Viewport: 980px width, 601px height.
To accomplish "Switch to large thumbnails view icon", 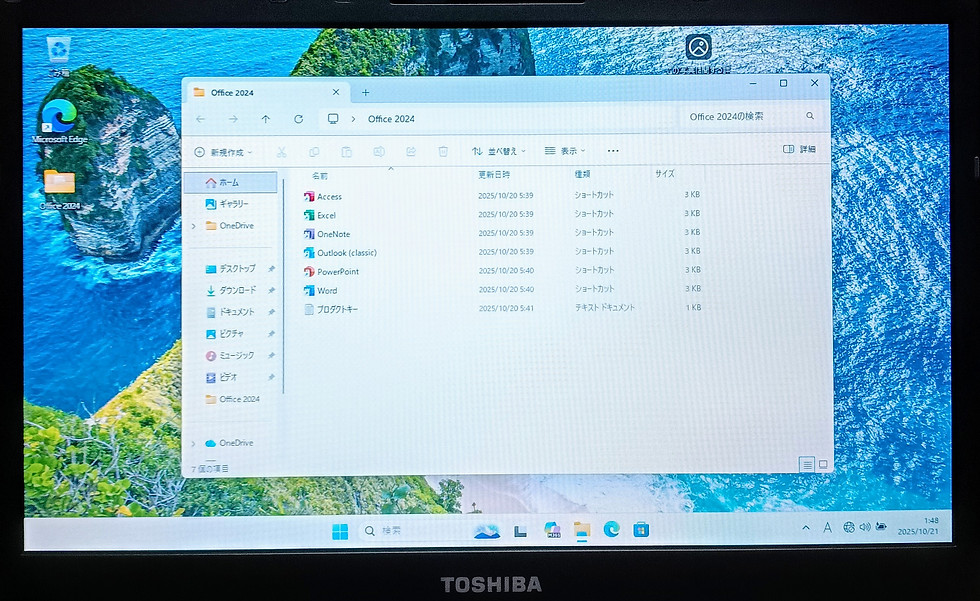I will coord(823,465).
